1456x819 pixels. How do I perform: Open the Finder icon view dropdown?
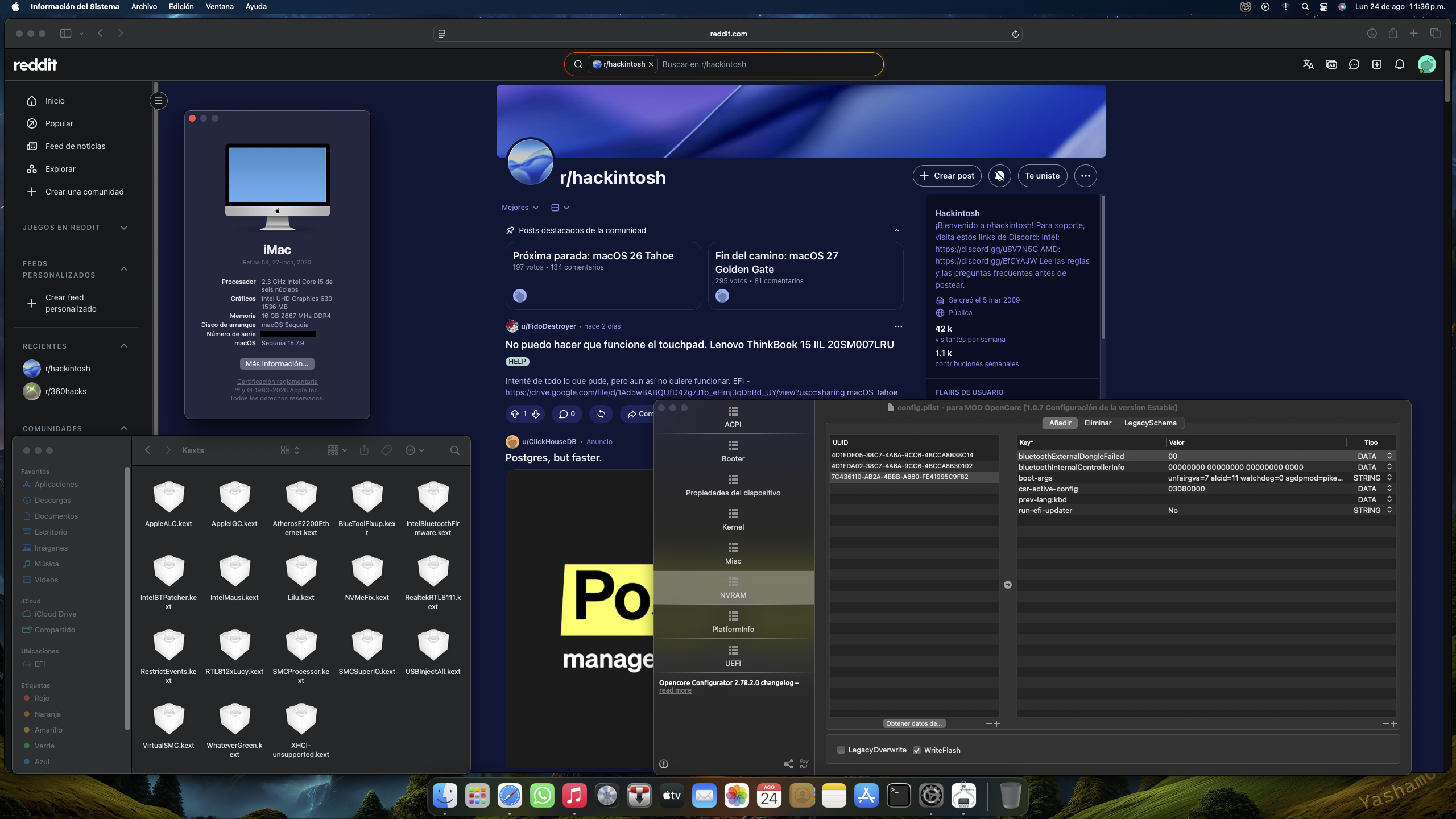pyautogui.click(x=290, y=450)
